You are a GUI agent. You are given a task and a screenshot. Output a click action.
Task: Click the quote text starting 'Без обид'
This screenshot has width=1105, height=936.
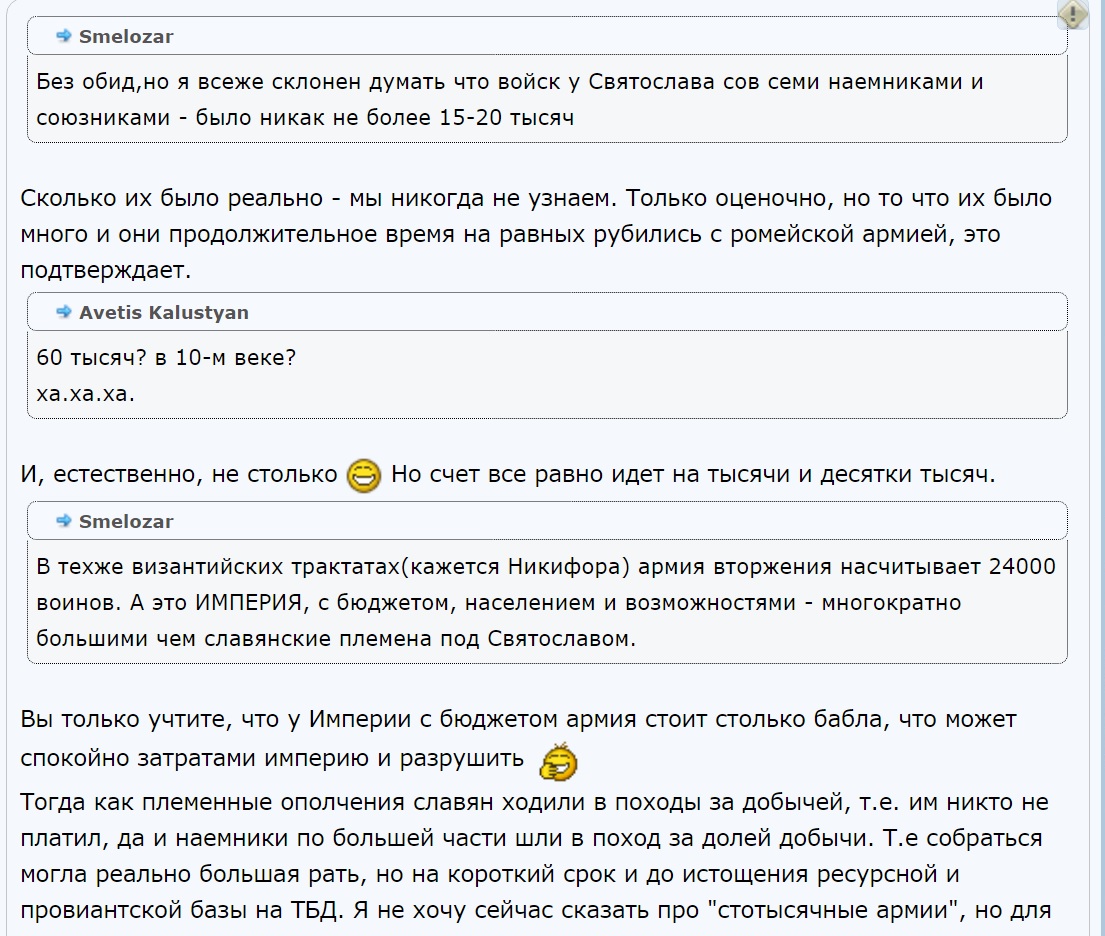tap(510, 99)
